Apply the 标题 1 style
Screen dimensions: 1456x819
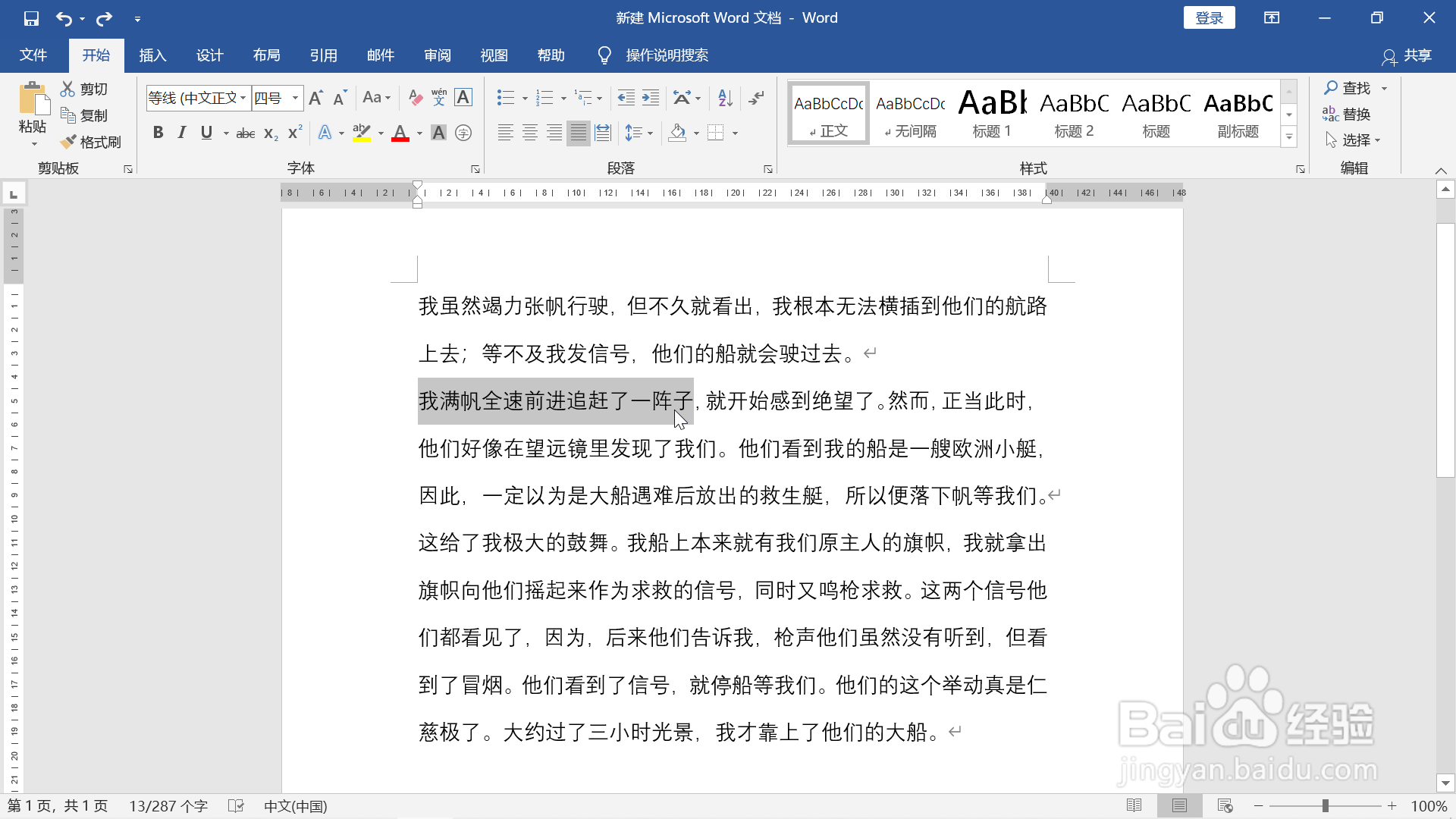point(992,112)
